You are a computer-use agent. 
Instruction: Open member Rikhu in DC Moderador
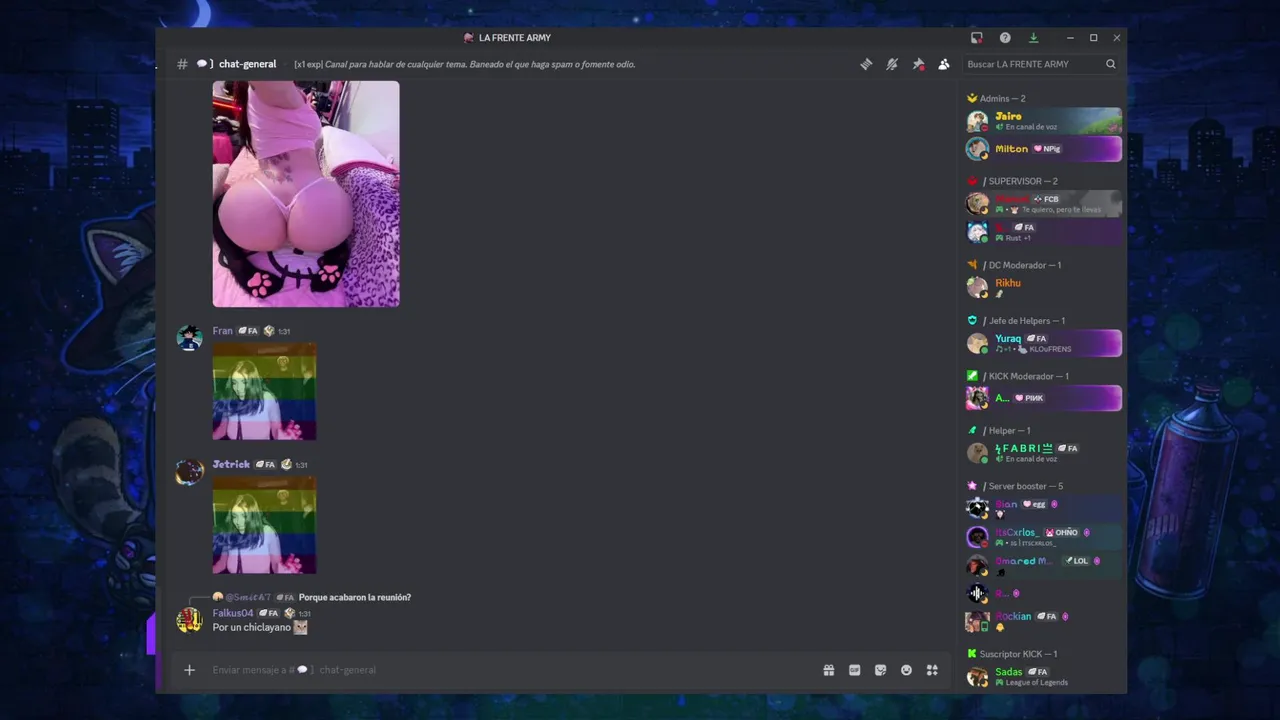pyautogui.click(x=1043, y=288)
